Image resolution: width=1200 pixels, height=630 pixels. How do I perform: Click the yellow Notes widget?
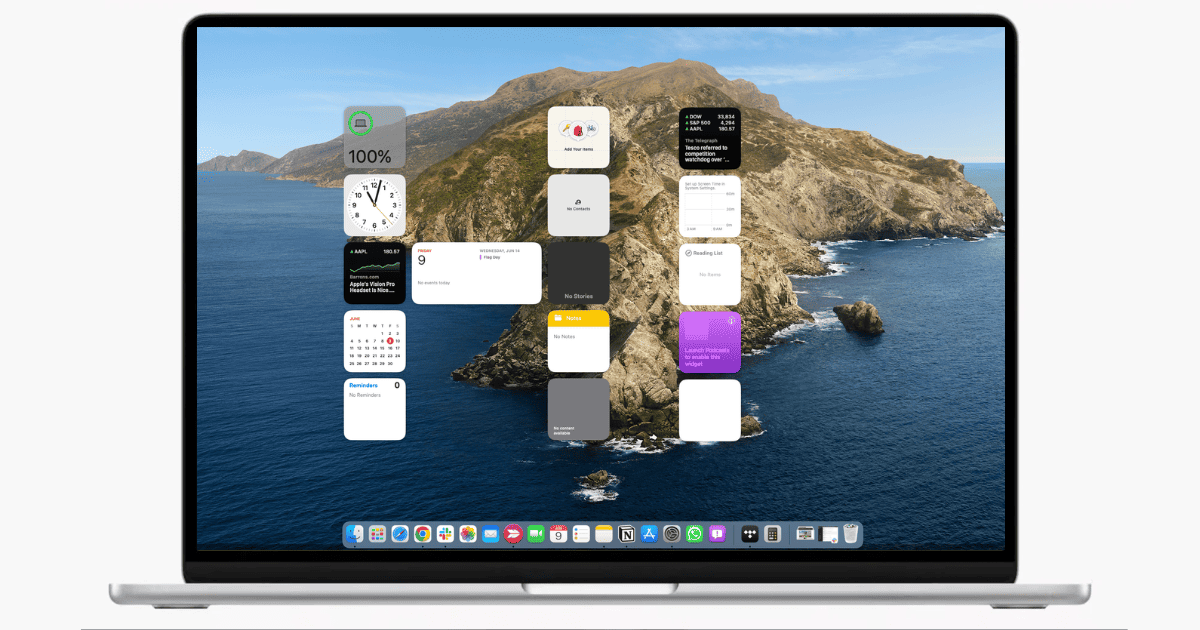click(578, 341)
